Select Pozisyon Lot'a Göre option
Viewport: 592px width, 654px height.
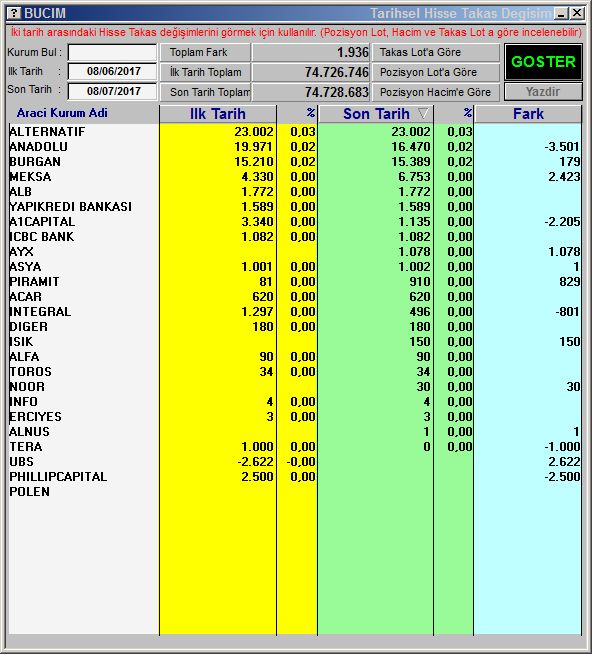(436, 72)
